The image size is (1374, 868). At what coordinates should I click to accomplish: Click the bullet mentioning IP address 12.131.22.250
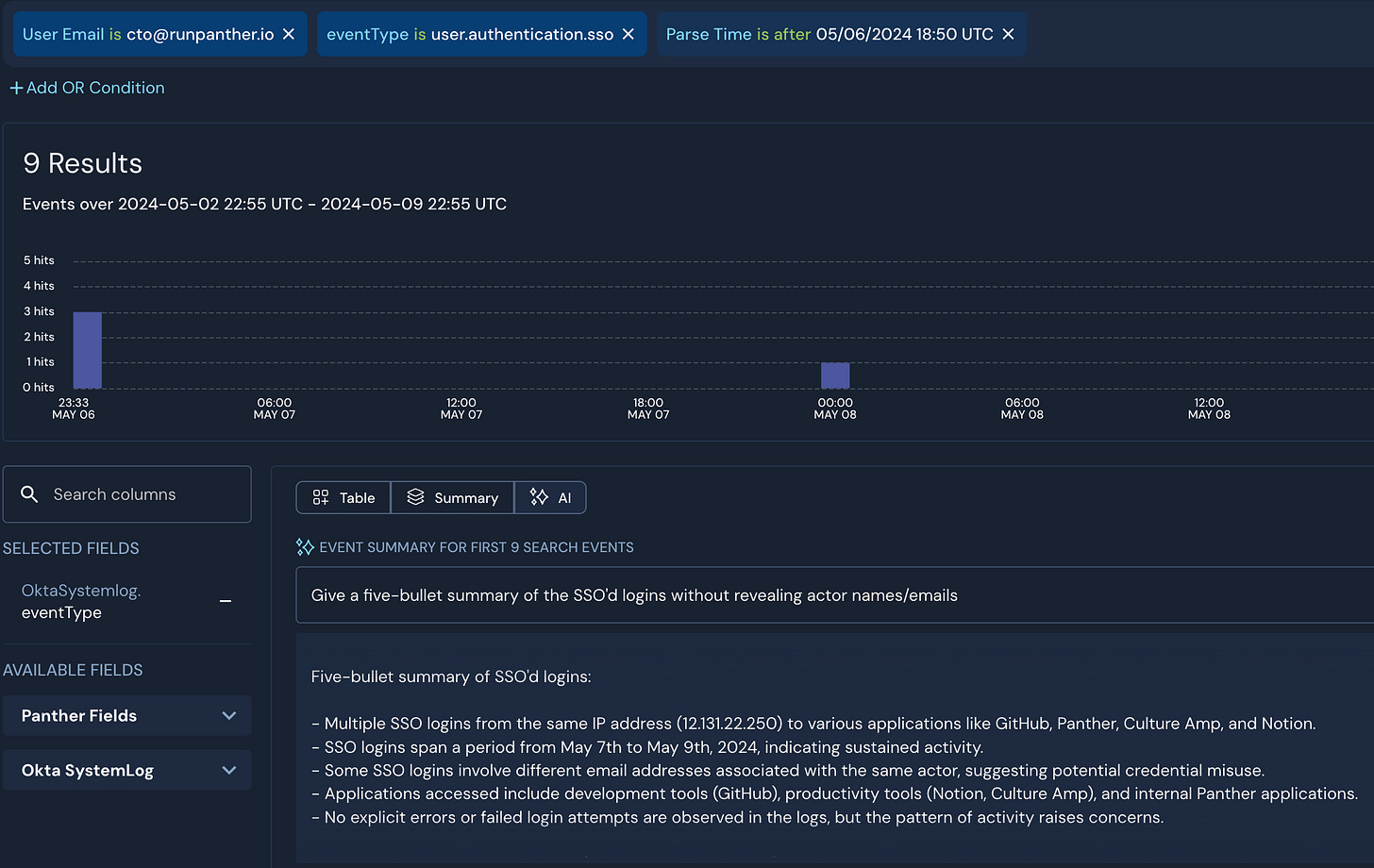tap(813, 724)
